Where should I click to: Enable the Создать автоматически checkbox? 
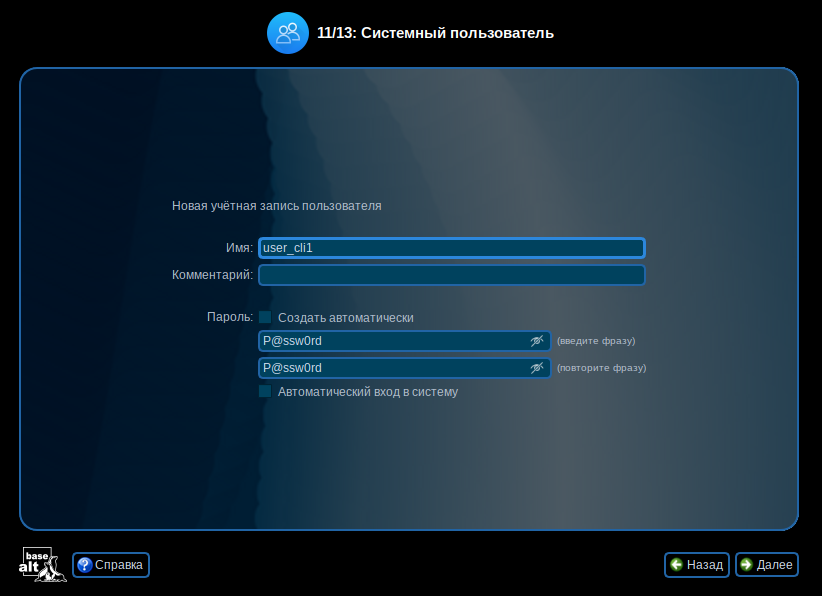coord(265,317)
